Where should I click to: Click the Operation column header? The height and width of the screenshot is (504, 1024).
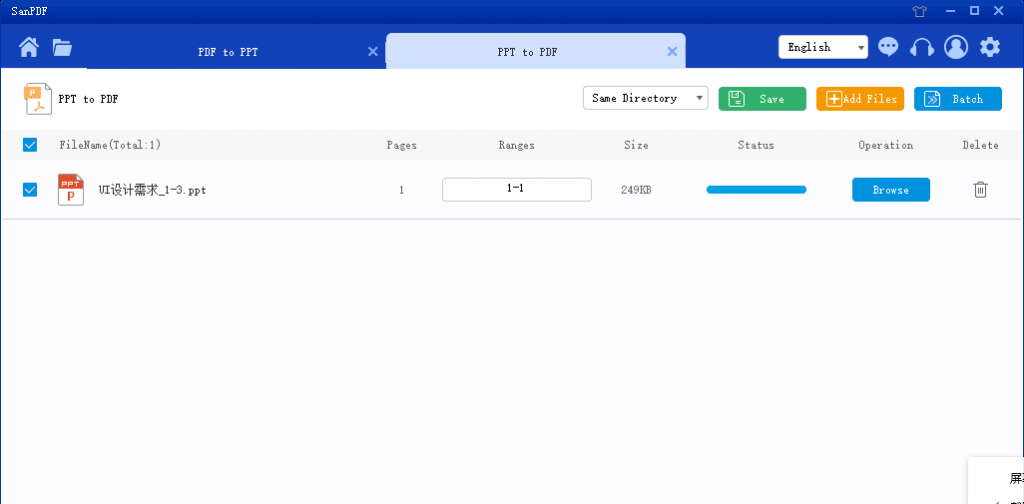[x=886, y=146]
